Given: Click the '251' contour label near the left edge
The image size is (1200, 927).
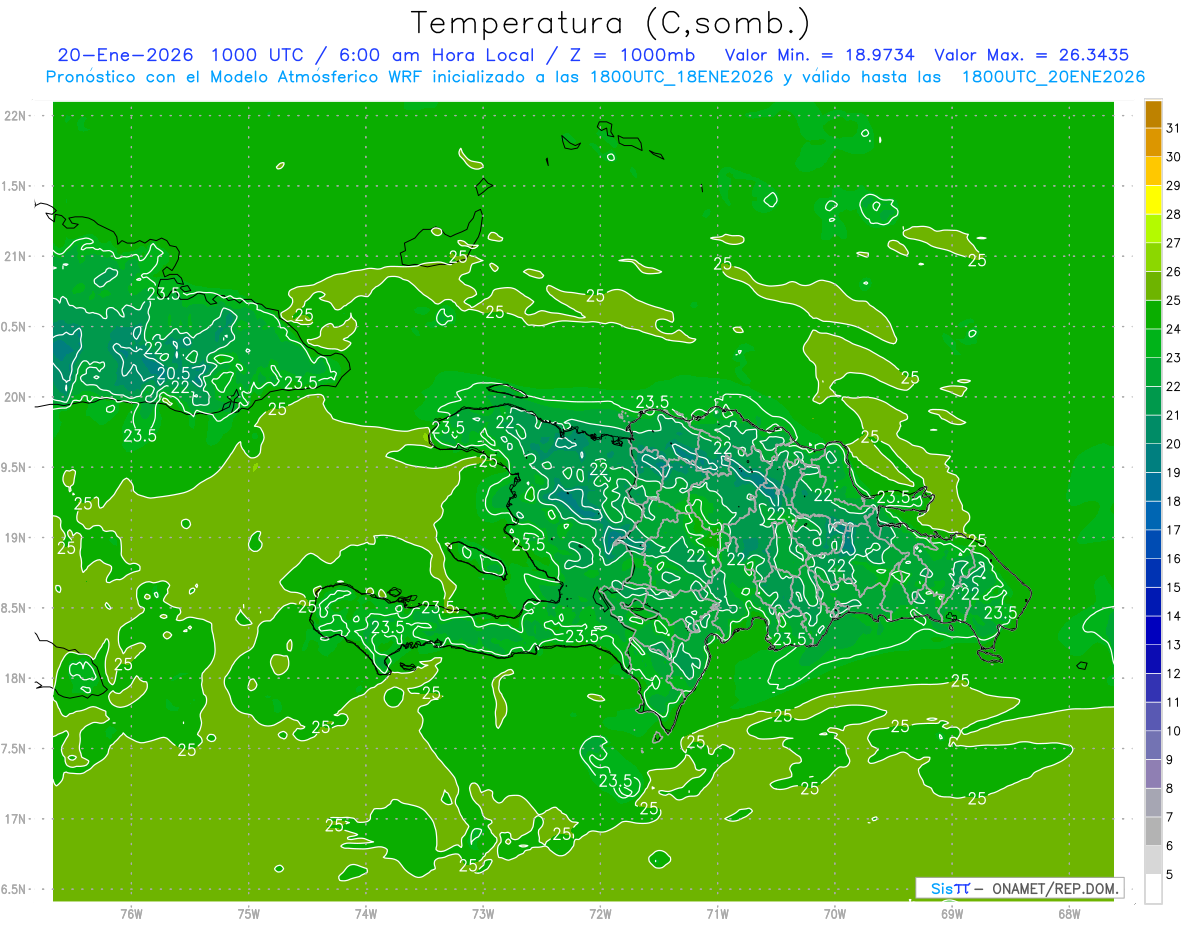Looking at the screenshot, I should click(x=86, y=503).
